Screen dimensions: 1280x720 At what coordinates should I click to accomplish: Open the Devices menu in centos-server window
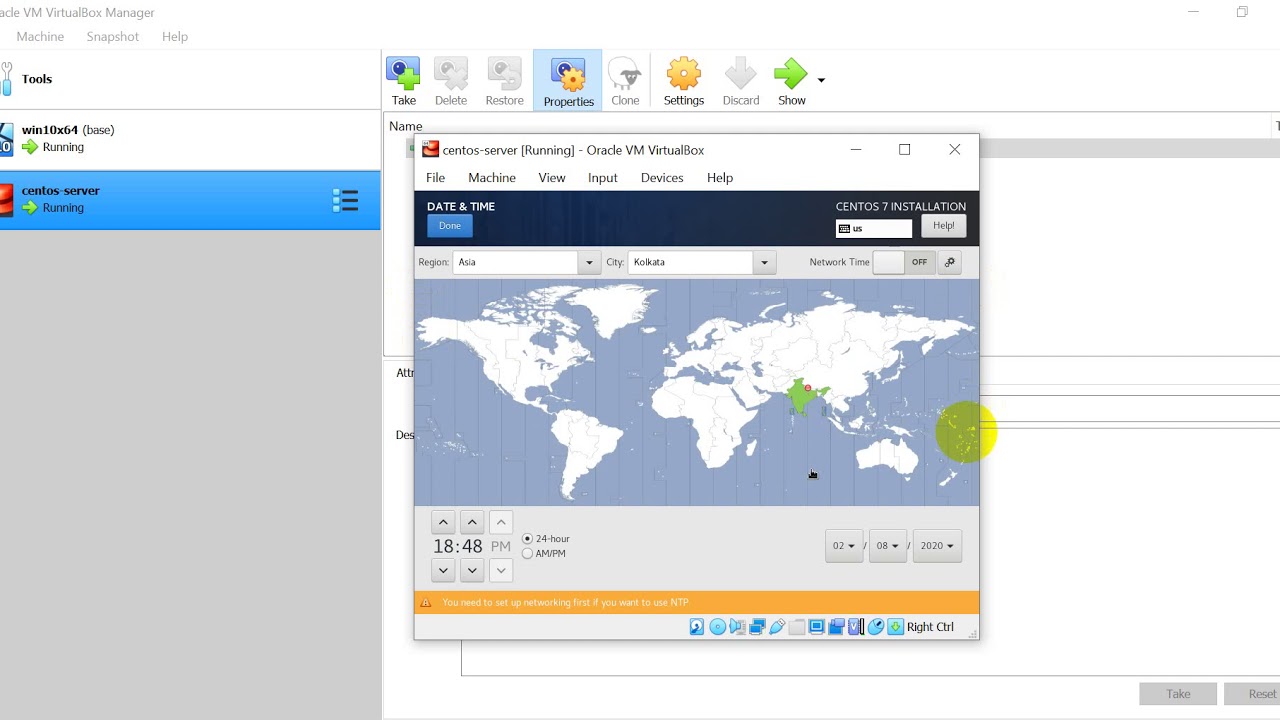click(662, 177)
